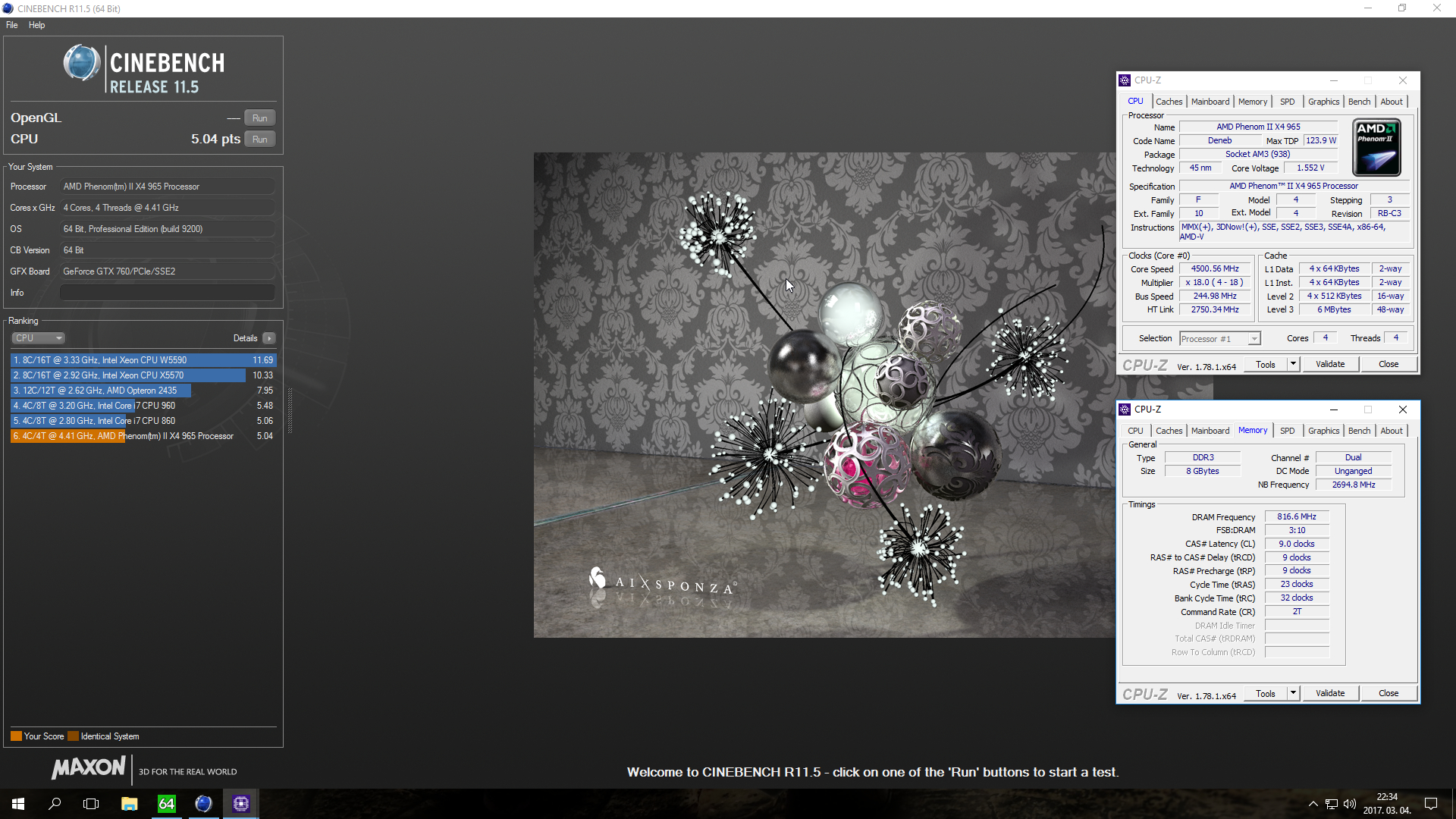Screen dimensions: 1456x819
Task: Open volume control tray icon
Action: point(1350,804)
